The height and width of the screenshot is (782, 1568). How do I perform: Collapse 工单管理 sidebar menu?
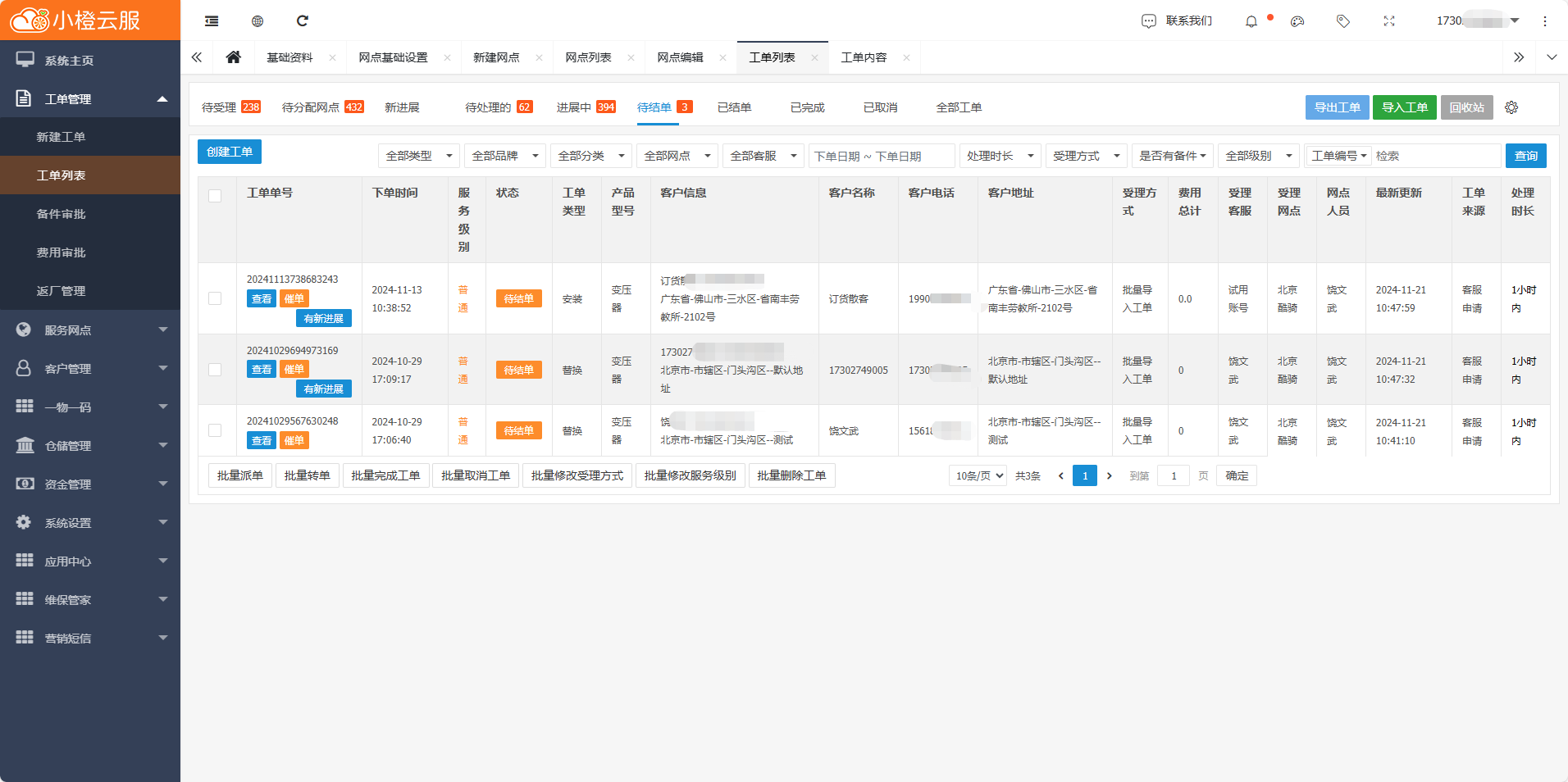[90, 98]
